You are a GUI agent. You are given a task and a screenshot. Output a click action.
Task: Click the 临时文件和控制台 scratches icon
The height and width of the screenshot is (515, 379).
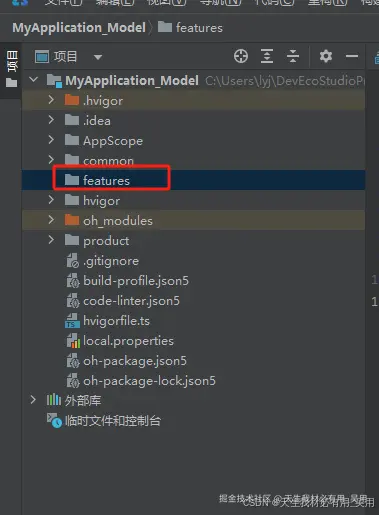point(54,420)
